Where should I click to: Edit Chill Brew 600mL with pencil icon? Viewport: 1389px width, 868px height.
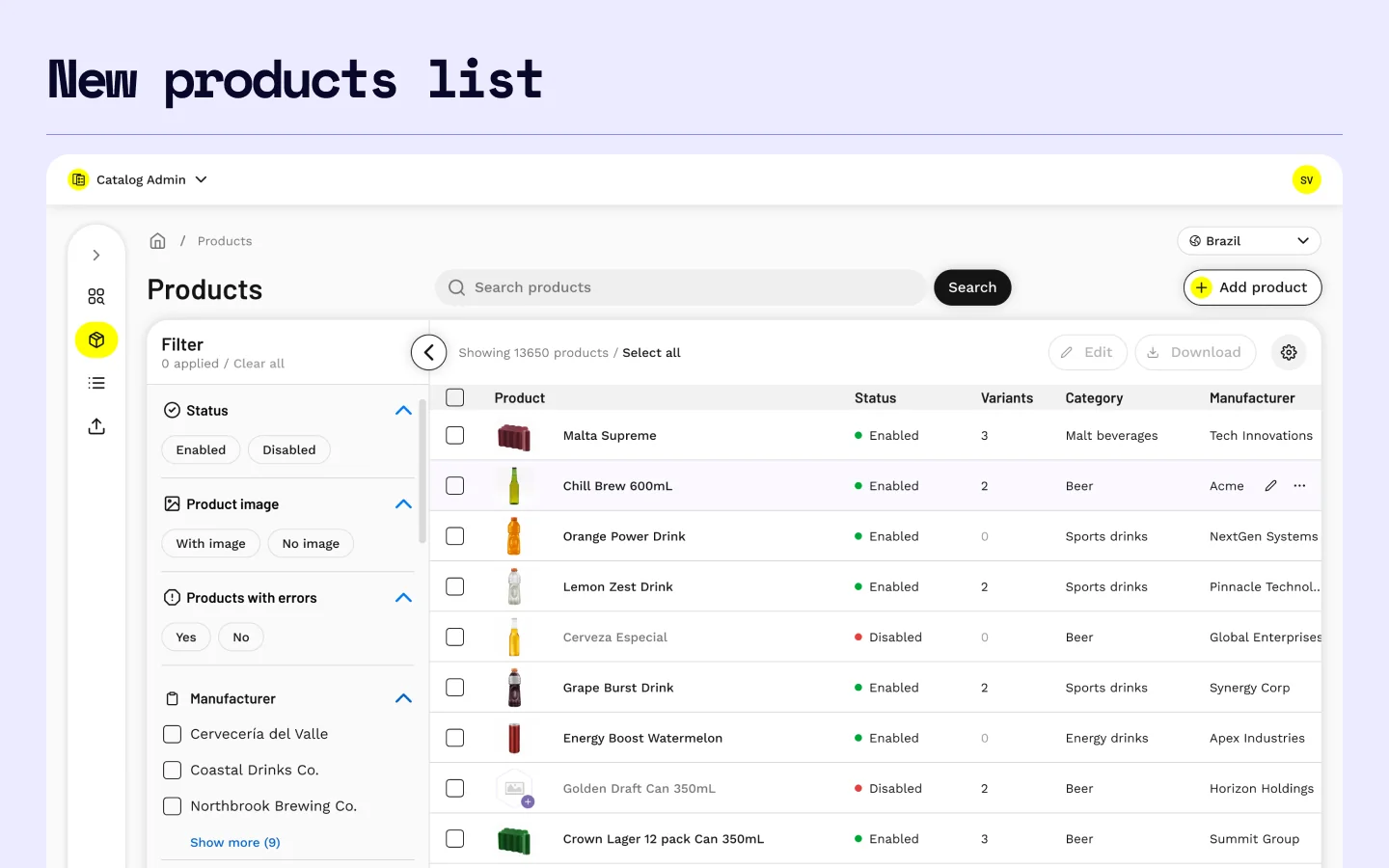point(1271,486)
